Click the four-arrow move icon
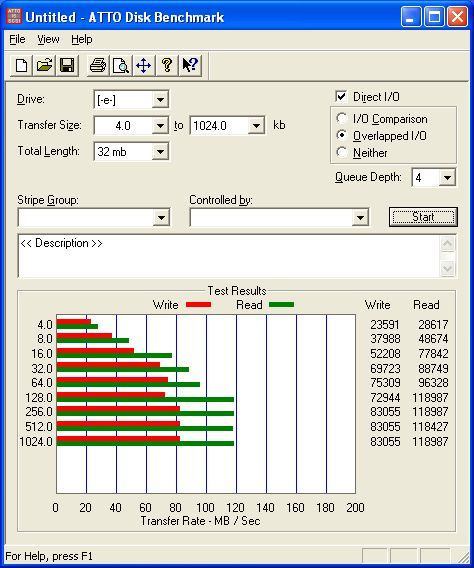The height and width of the screenshot is (568, 474). (144, 66)
